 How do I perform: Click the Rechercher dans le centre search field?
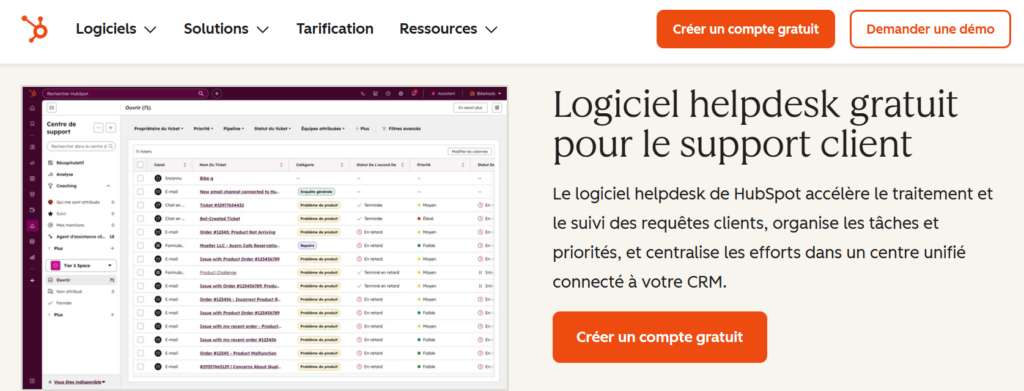(82, 147)
